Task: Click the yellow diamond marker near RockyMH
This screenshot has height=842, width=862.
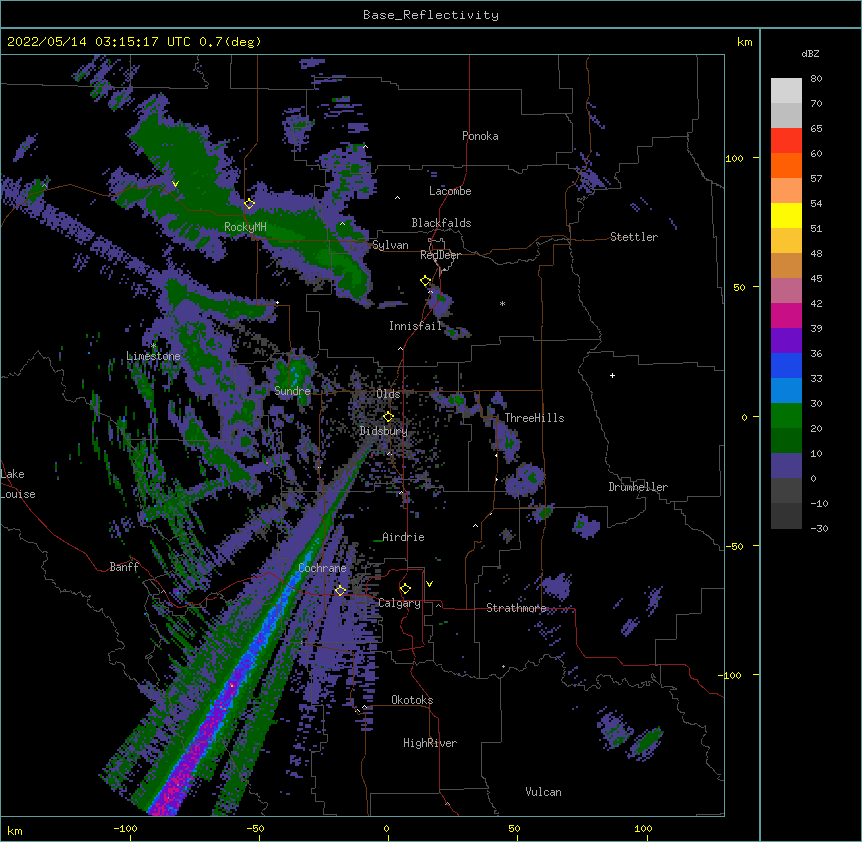Action: [249, 204]
